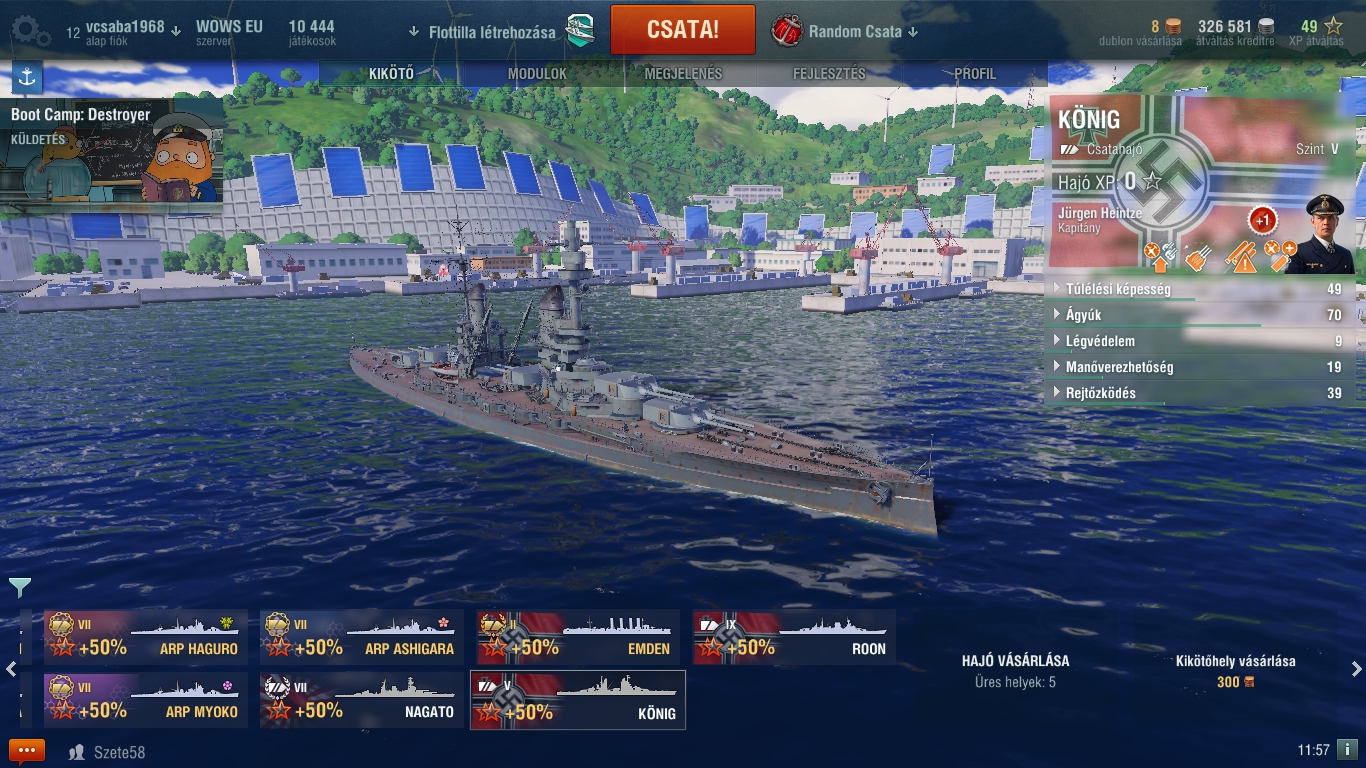
Task: Open contacts icon beside Szete58
Action: pyautogui.click(x=76, y=752)
